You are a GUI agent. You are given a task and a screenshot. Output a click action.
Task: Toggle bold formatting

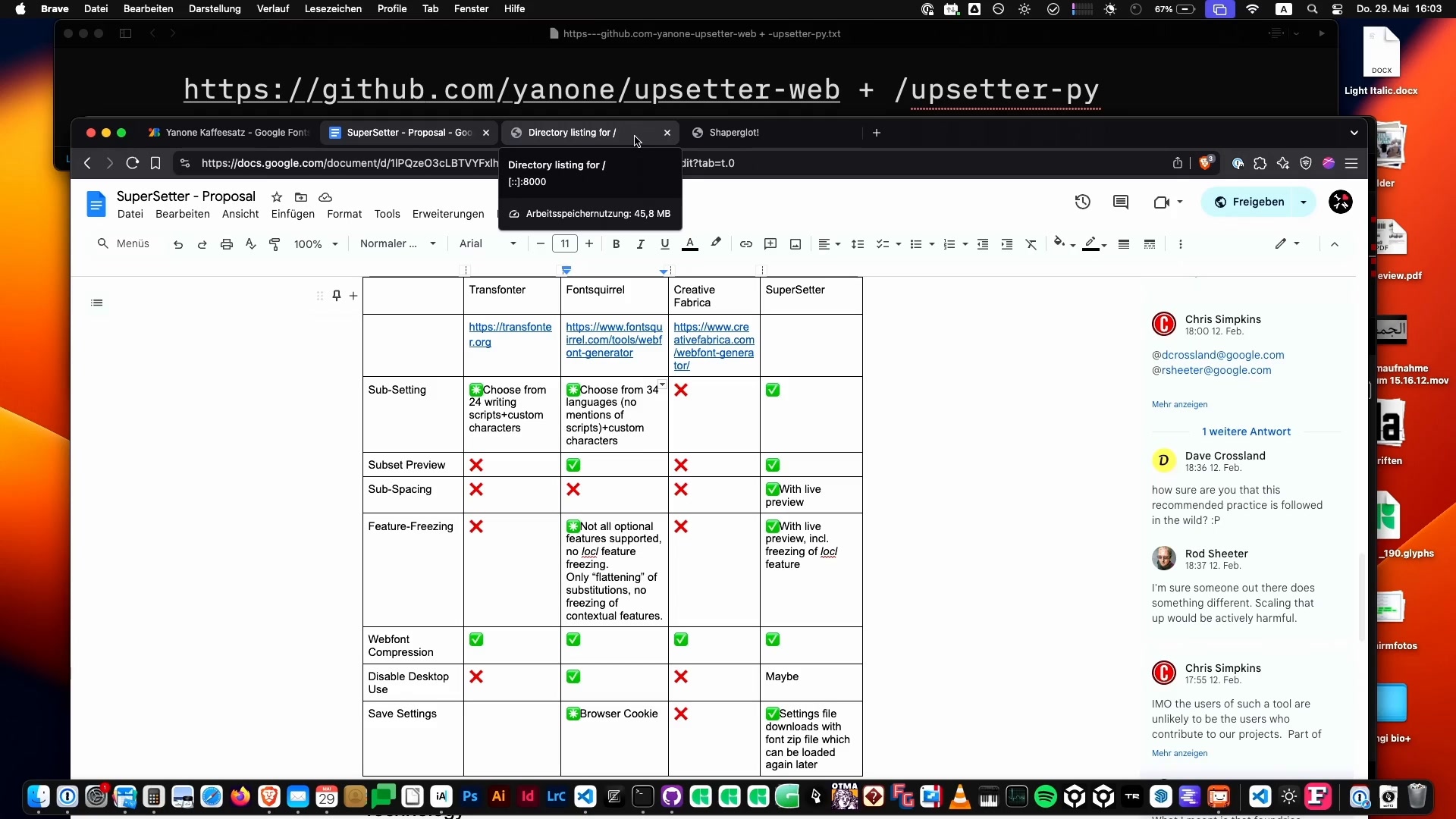click(x=616, y=244)
